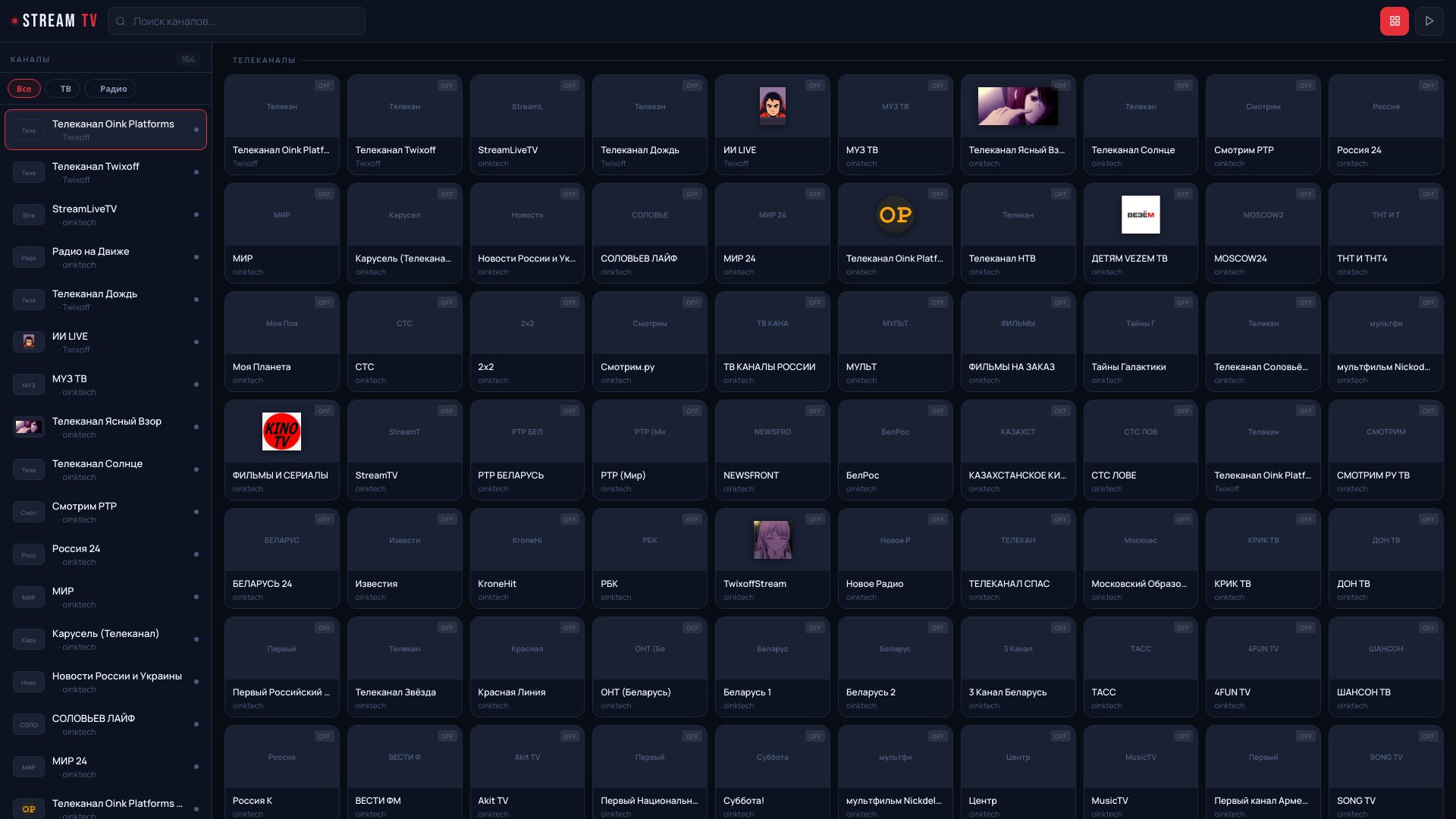Toggle OFF switch on Телеканал Дождь card
1456x819 pixels.
[x=692, y=86]
